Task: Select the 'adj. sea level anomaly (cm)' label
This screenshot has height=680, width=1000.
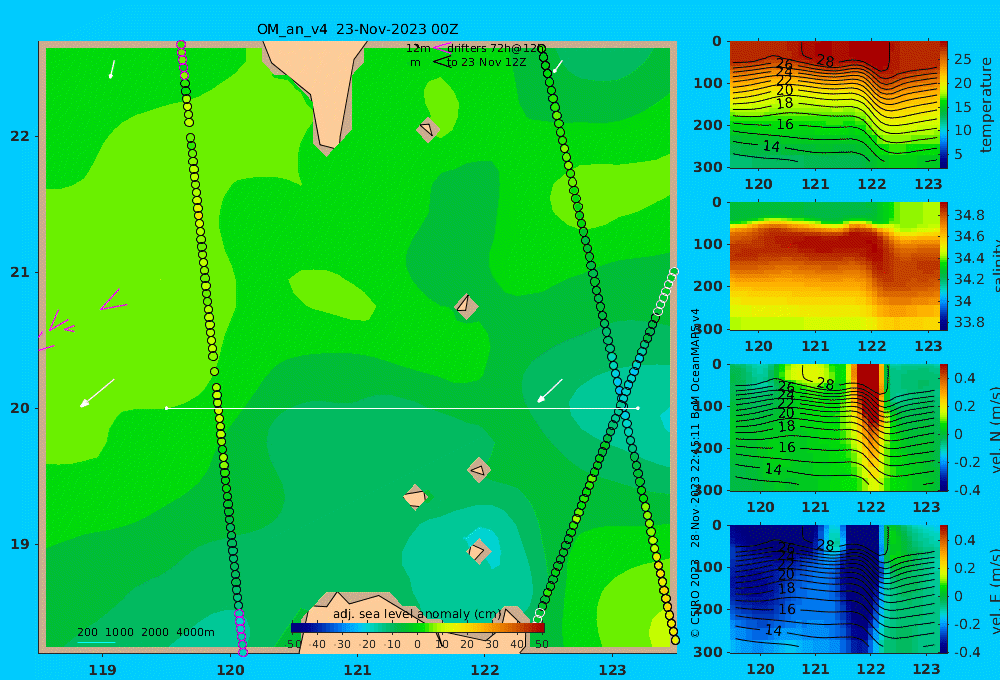Action: tap(417, 614)
